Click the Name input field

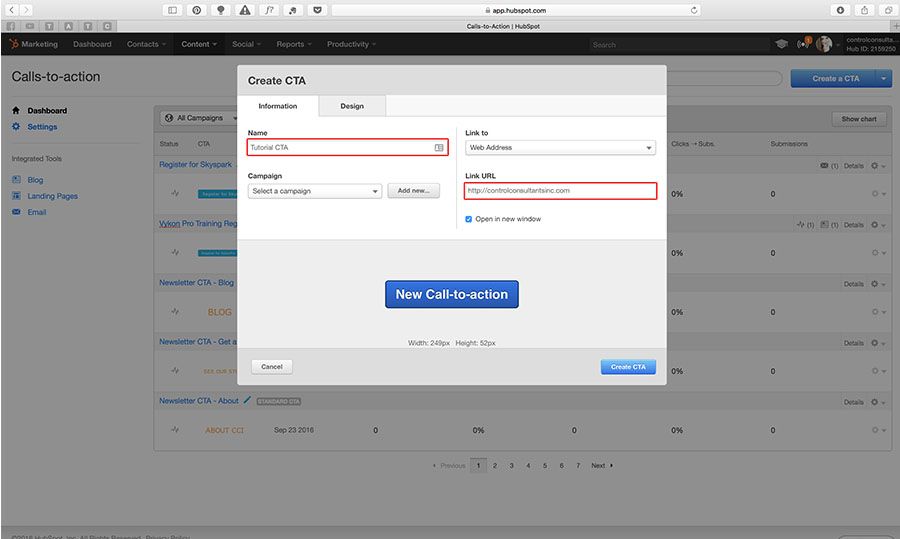coord(348,148)
